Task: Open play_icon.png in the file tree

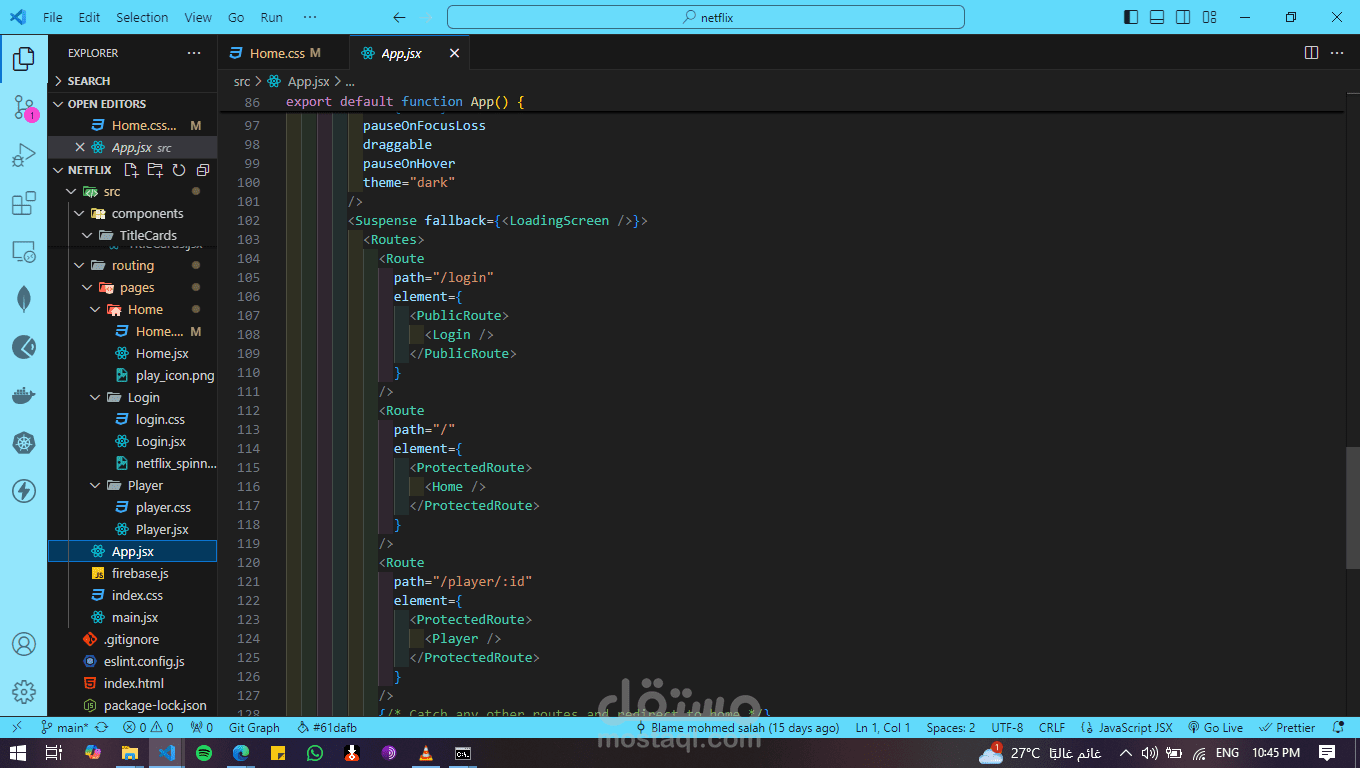Action: [175, 375]
